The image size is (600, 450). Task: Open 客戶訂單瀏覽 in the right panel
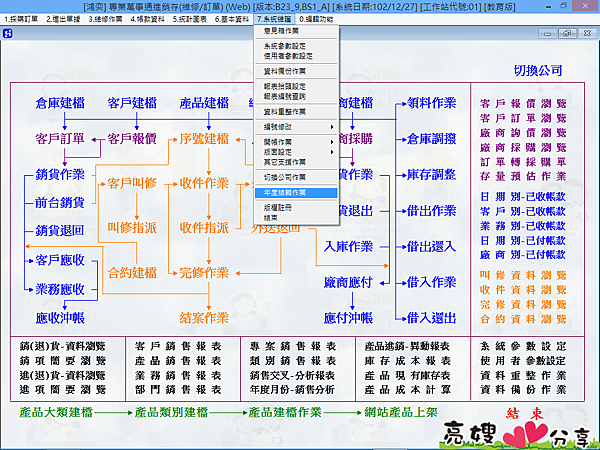(523, 118)
